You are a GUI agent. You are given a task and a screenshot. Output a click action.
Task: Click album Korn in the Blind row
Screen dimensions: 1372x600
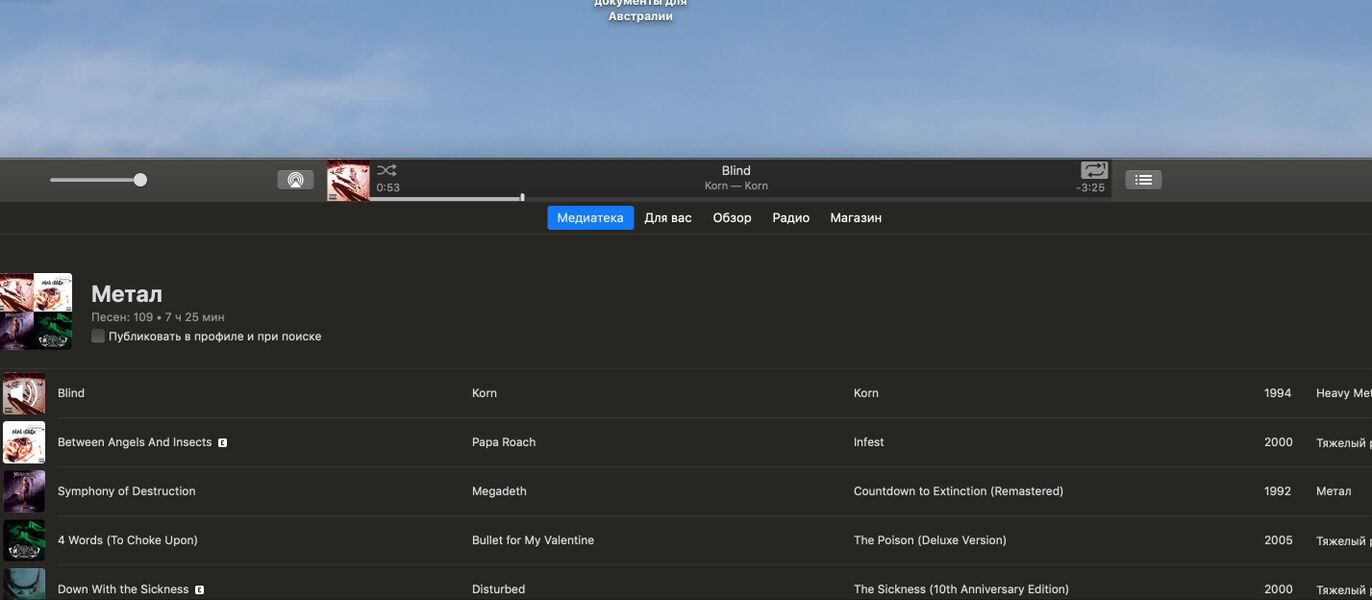click(866, 393)
